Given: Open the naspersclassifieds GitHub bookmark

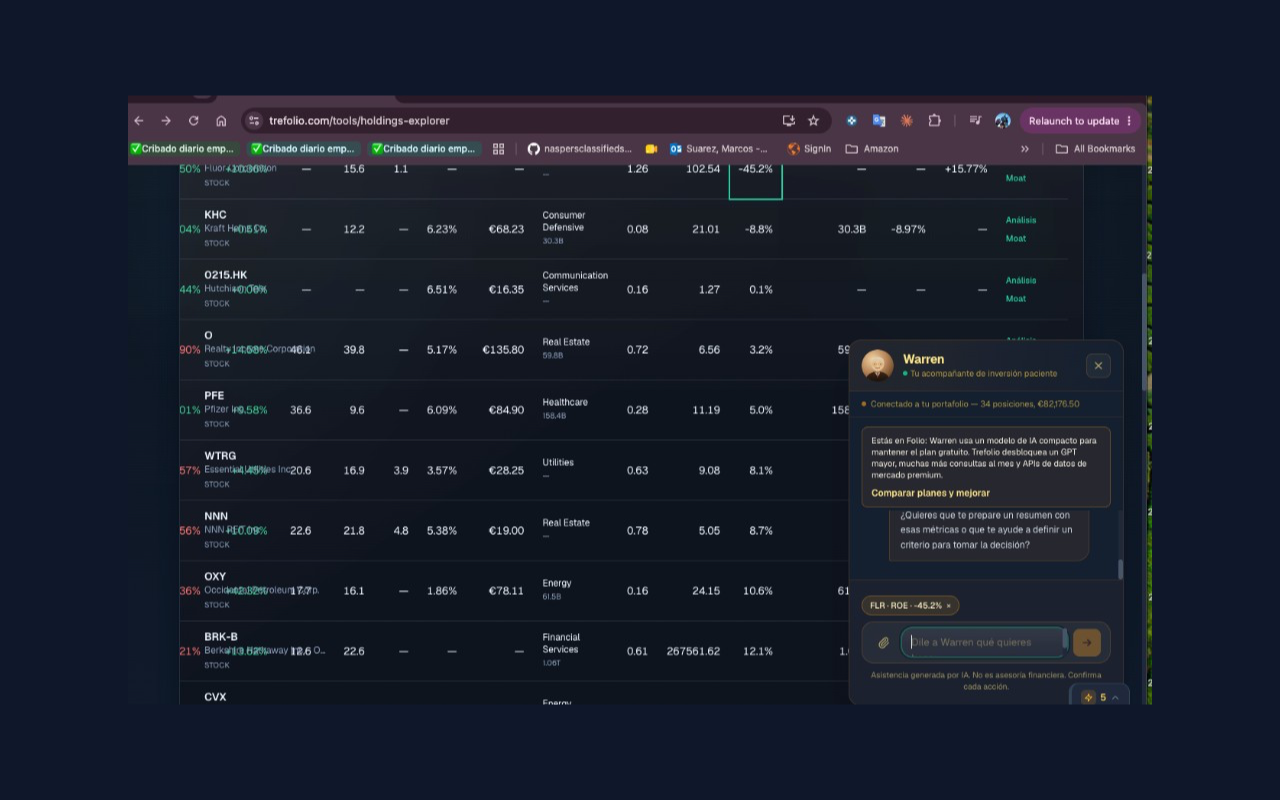Looking at the screenshot, I should tap(580, 149).
